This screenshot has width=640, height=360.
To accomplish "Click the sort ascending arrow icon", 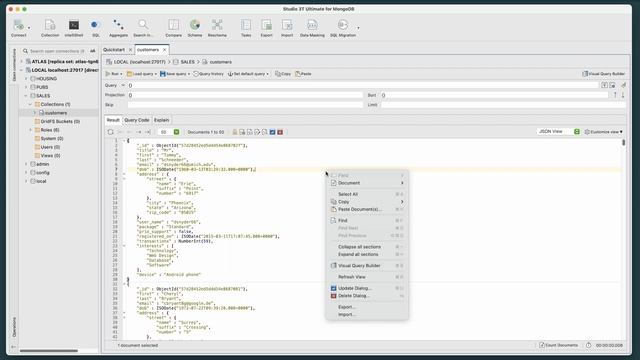I will [x=615, y=95].
